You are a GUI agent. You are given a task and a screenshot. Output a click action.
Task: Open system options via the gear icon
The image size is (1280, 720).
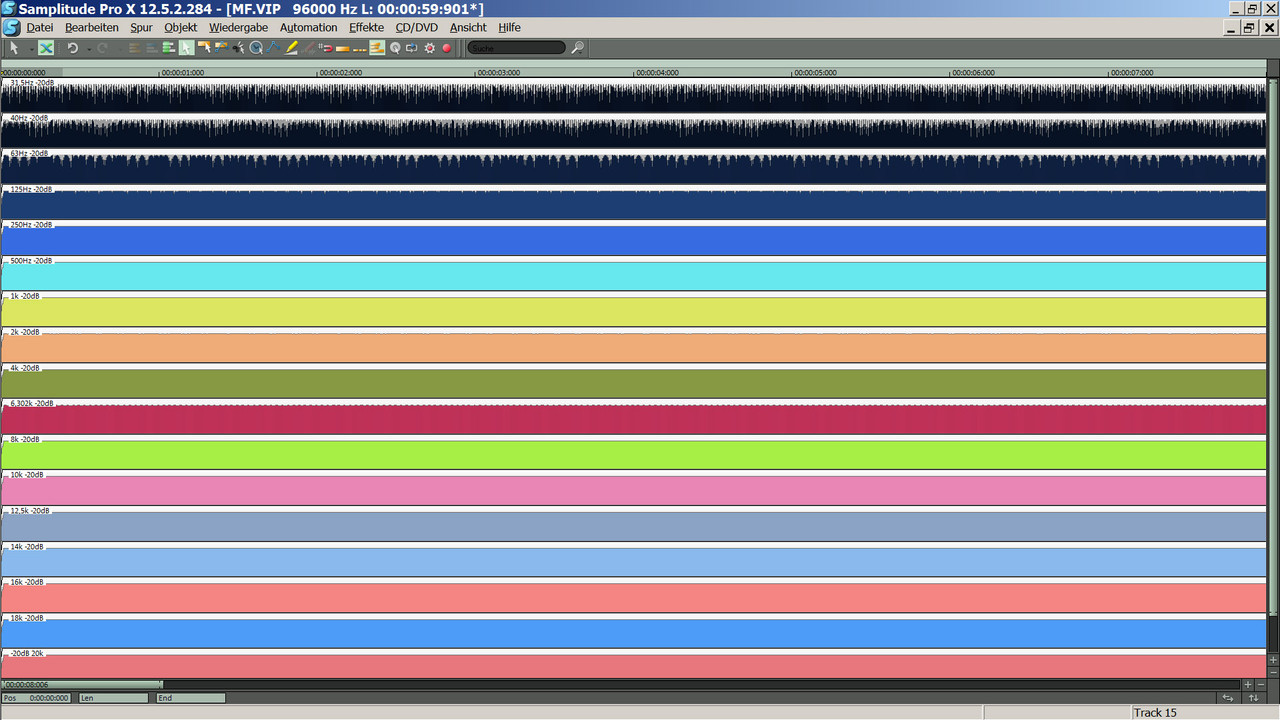pyautogui.click(x=429, y=47)
